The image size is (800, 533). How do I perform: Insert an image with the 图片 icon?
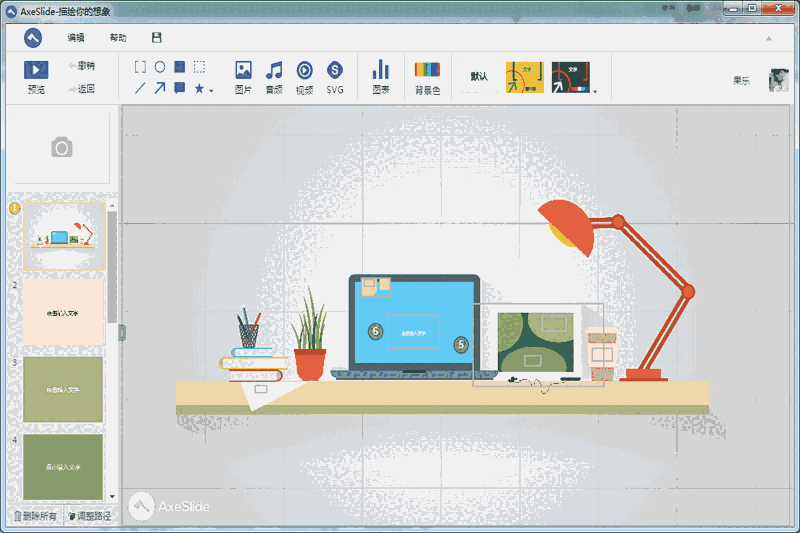(243, 70)
